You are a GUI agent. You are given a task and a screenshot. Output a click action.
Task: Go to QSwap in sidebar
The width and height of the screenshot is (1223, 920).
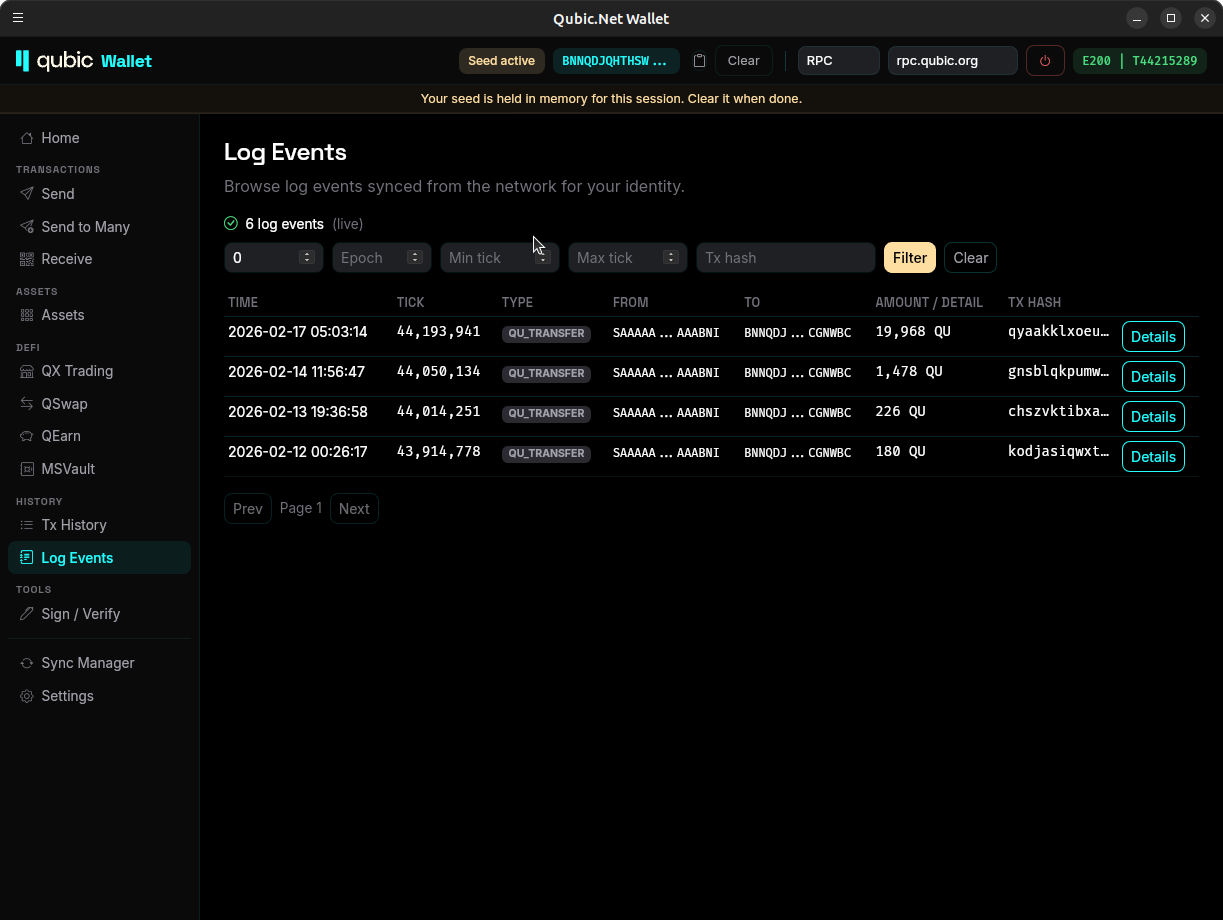[x=64, y=404]
